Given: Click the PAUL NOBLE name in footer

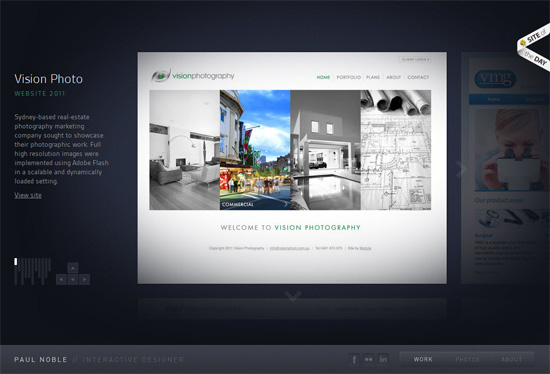Looking at the screenshot, I should pyautogui.click(x=41, y=360).
